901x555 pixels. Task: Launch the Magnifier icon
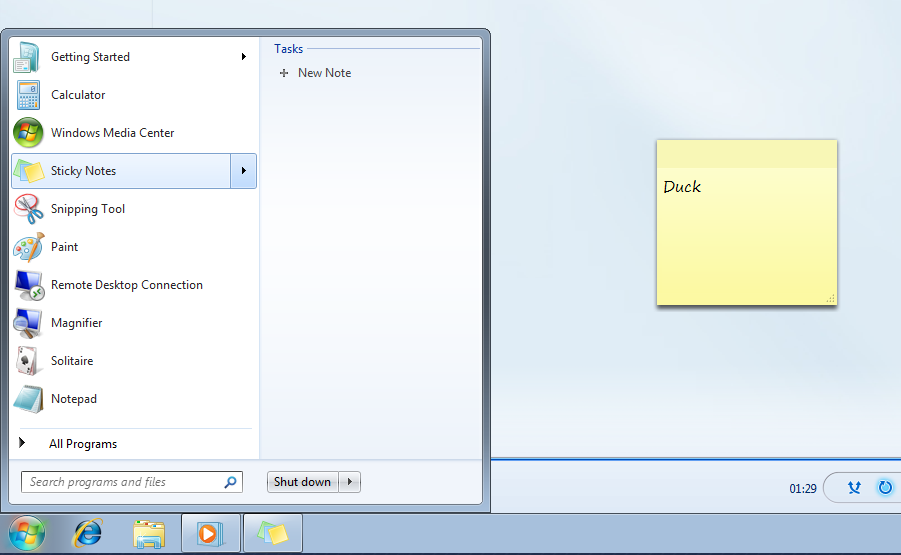pyautogui.click(x=28, y=323)
